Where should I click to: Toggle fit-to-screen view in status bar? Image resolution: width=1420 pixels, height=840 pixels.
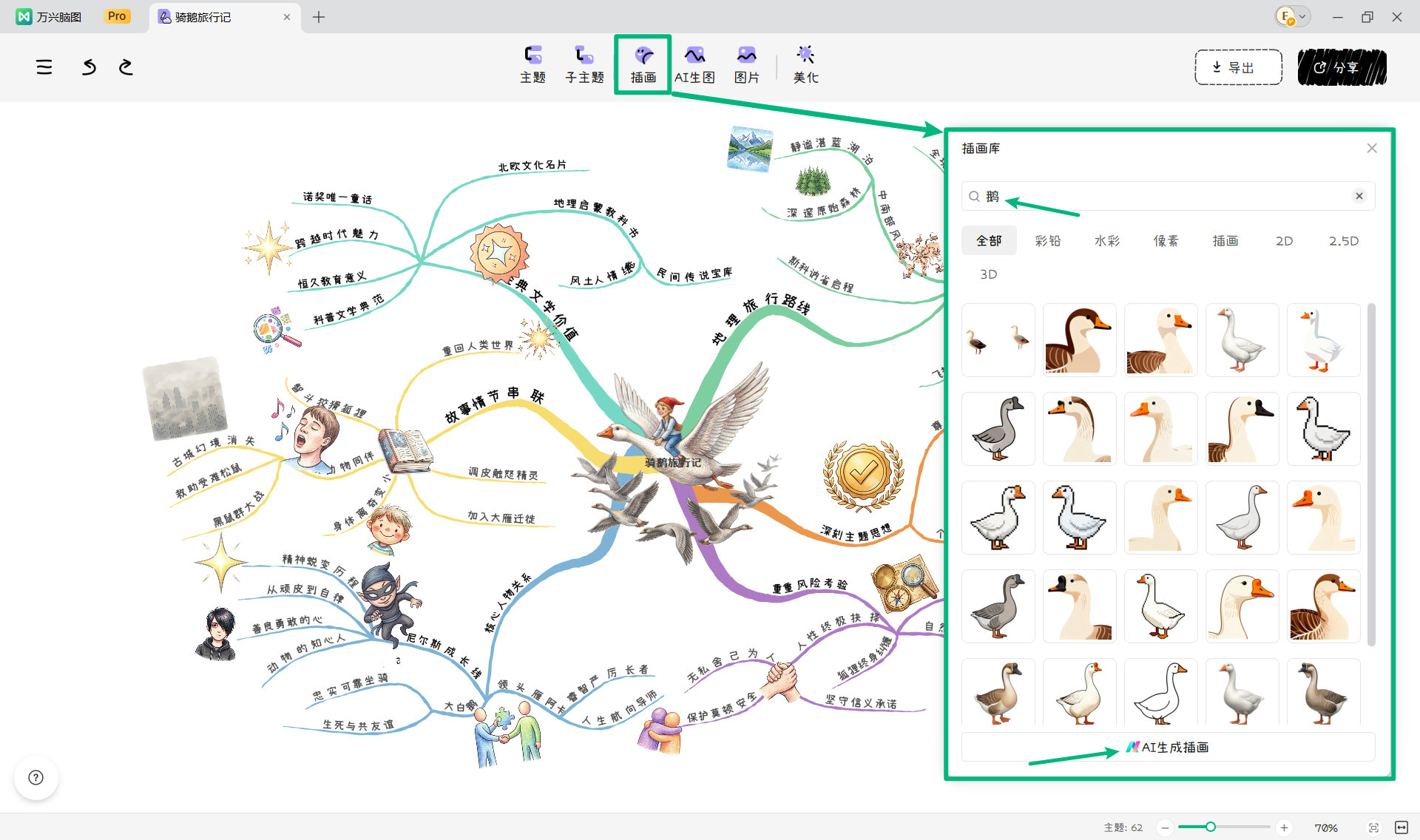pyautogui.click(x=1373, y=827)
